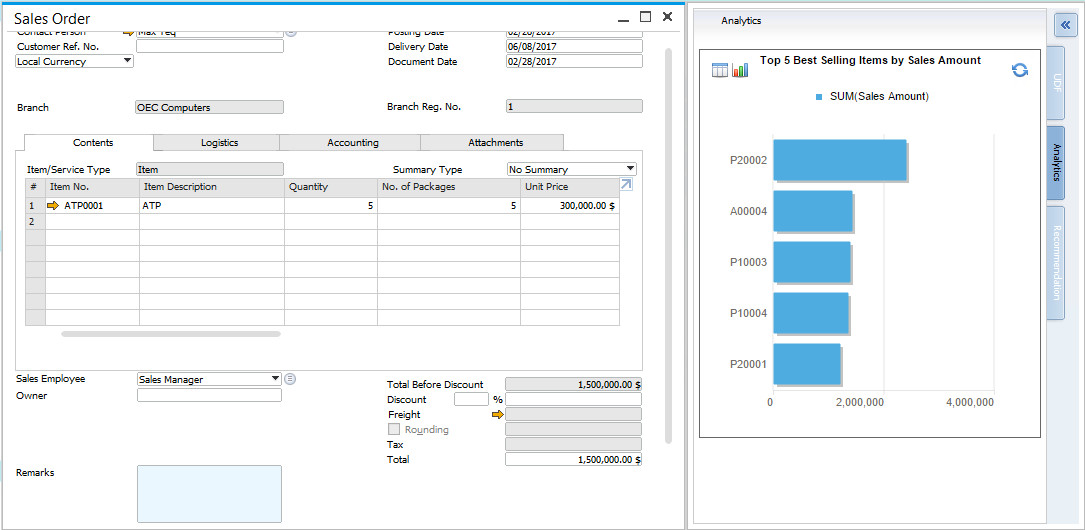Image resolution: width=1085 pixels, height=530 pixels.
Task: Switch to the Accounting tab
Action: [x=353, y=143]
